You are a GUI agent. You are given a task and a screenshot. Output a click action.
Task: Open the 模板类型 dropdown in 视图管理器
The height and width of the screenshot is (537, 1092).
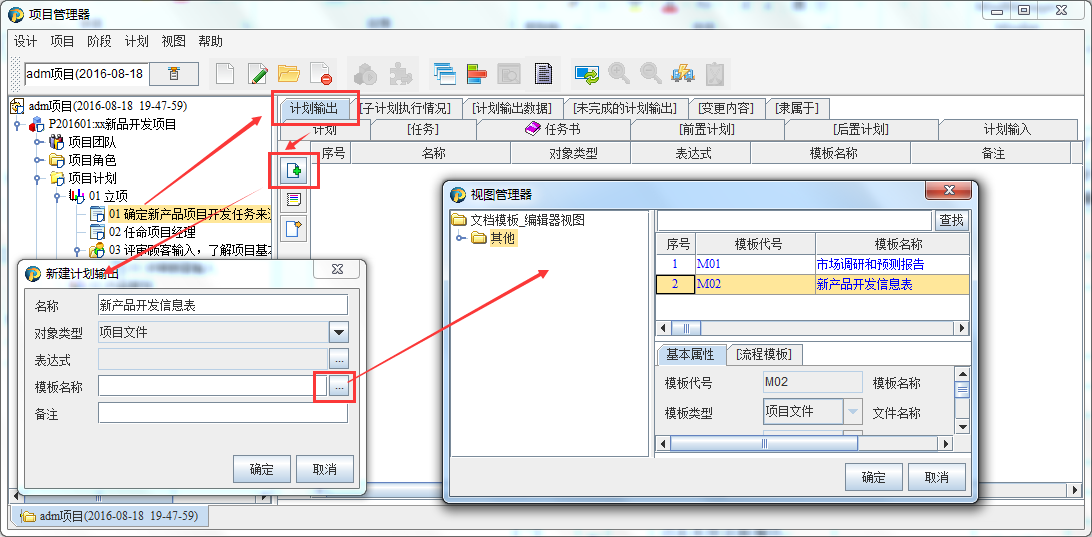[853, 412]
